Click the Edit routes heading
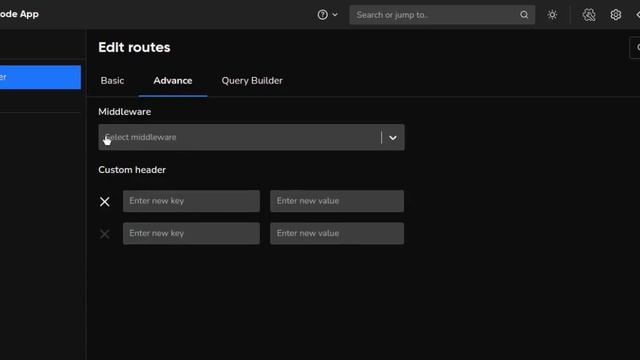 [134, 47]
